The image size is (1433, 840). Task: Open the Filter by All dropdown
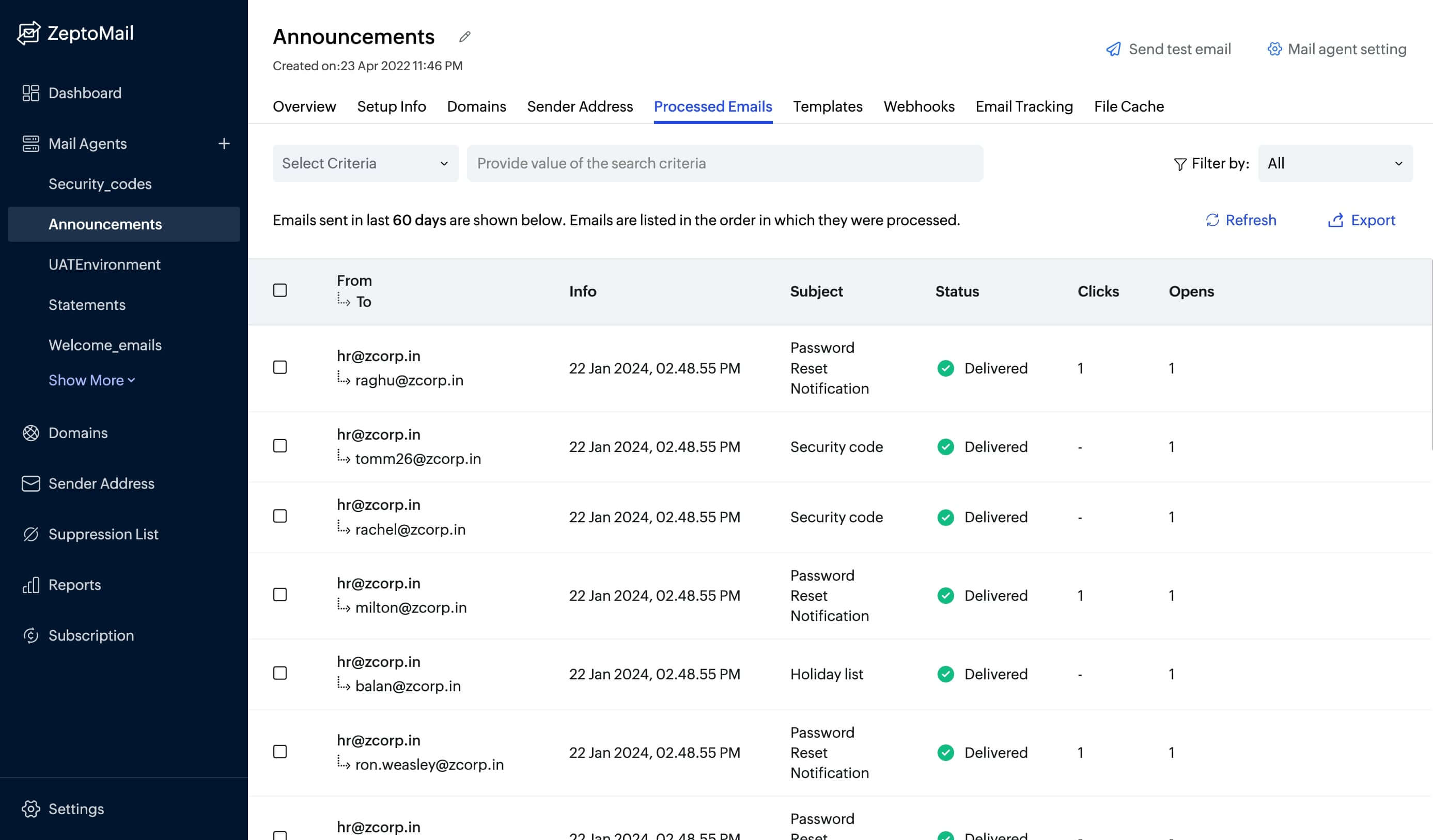(1335, 164)
